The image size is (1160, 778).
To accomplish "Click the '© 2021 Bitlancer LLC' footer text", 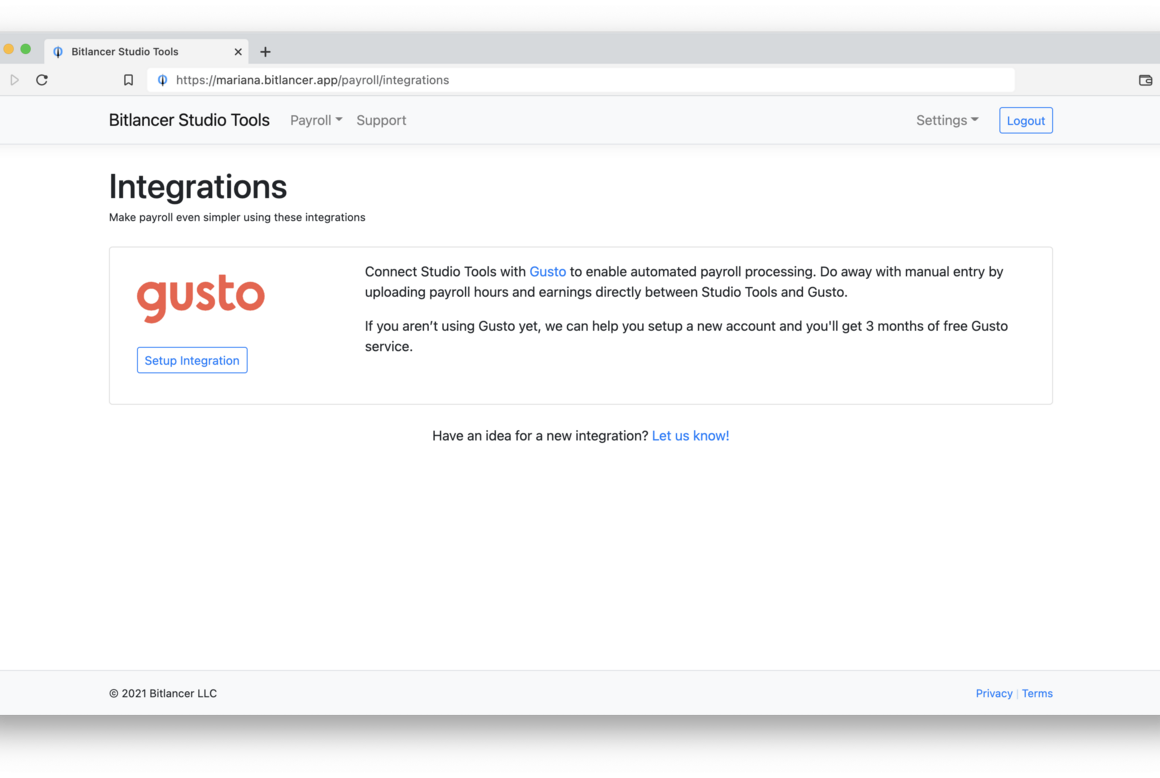I will (163, 693).
